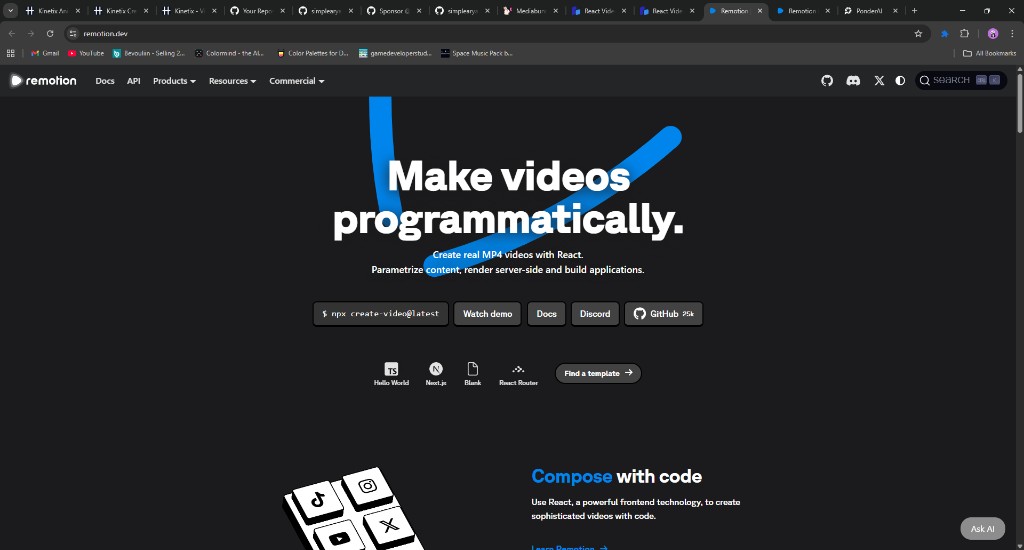1024x550 pixels.
Task: Select the Hello World template icon
Action: (x=391, y=374)
